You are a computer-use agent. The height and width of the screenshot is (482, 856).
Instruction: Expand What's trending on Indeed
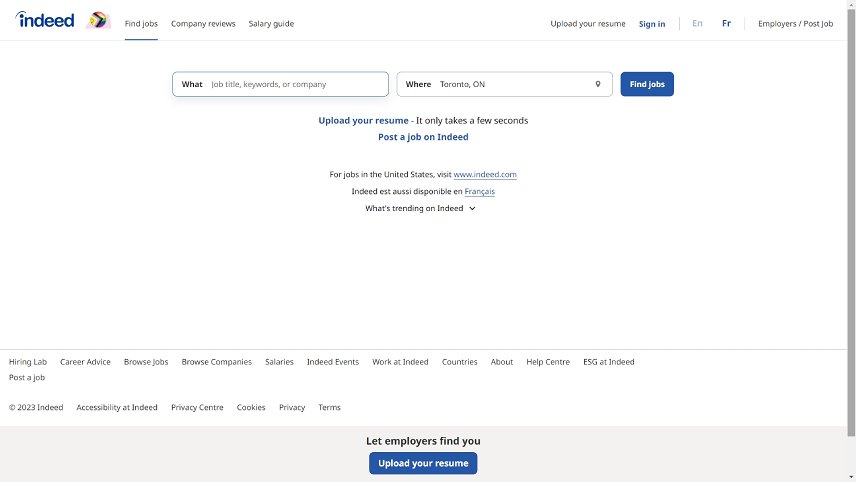(x=420, y=209)
